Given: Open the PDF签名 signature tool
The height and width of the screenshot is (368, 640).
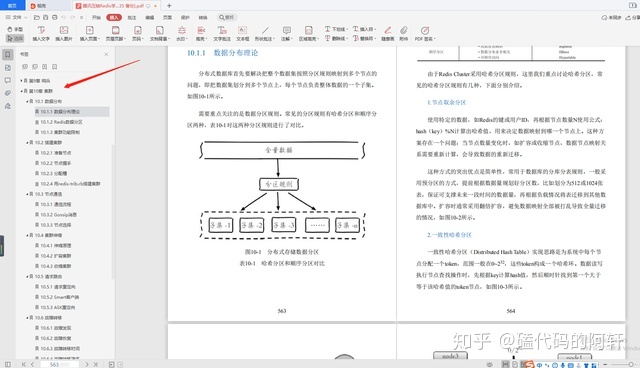Looking at the screenshot, I should (x=425, y=33).
